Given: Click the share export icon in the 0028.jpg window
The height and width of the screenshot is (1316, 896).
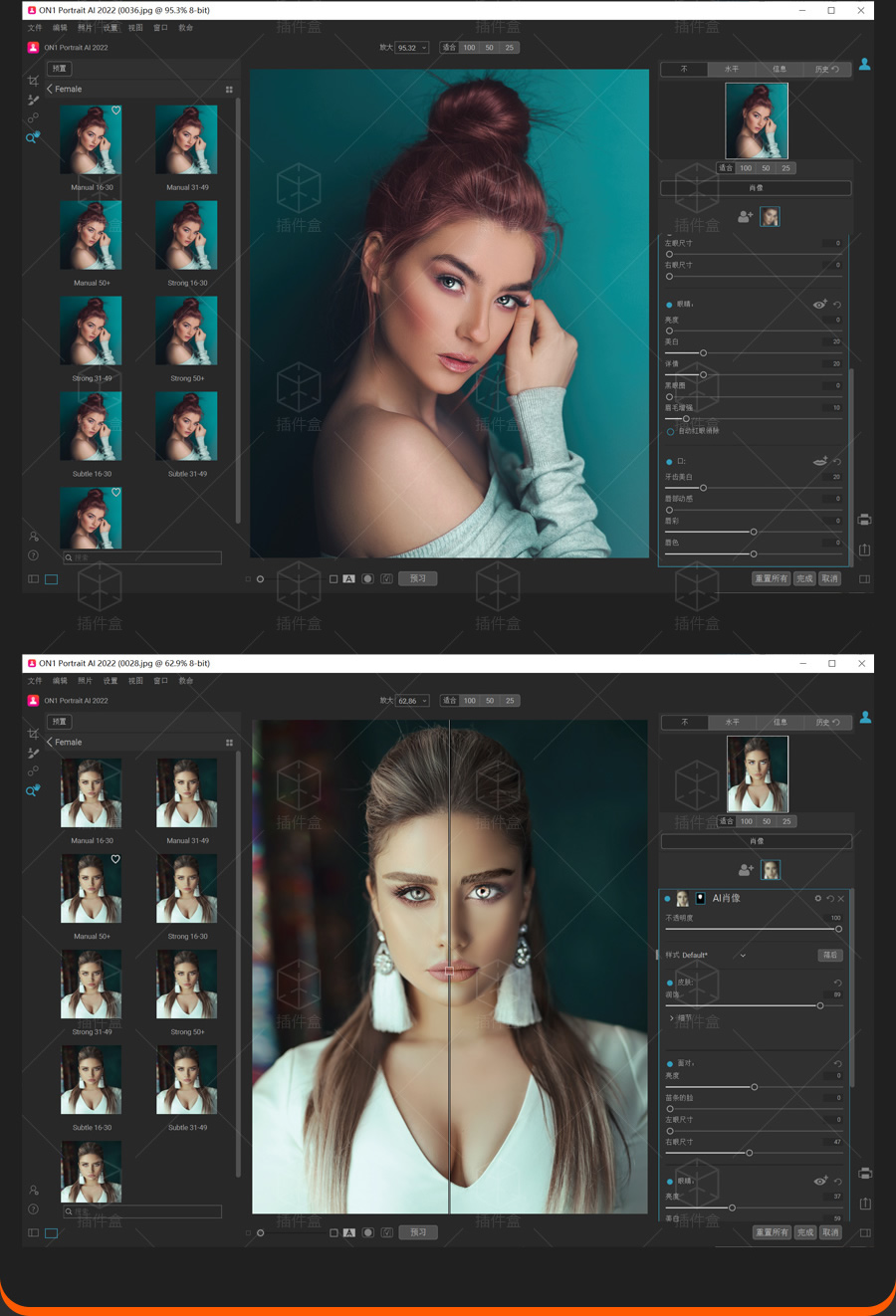Looking at the screenshot, I should click(864, 1204).
